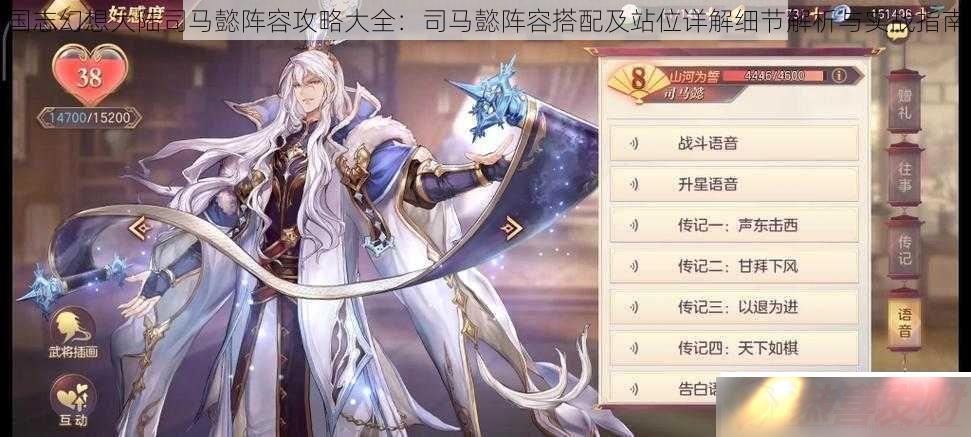Viewport: 971px width, 437px height.
Task: Click the red heart favor level 38
Action: pyautogui.click(x=90, y=75)
